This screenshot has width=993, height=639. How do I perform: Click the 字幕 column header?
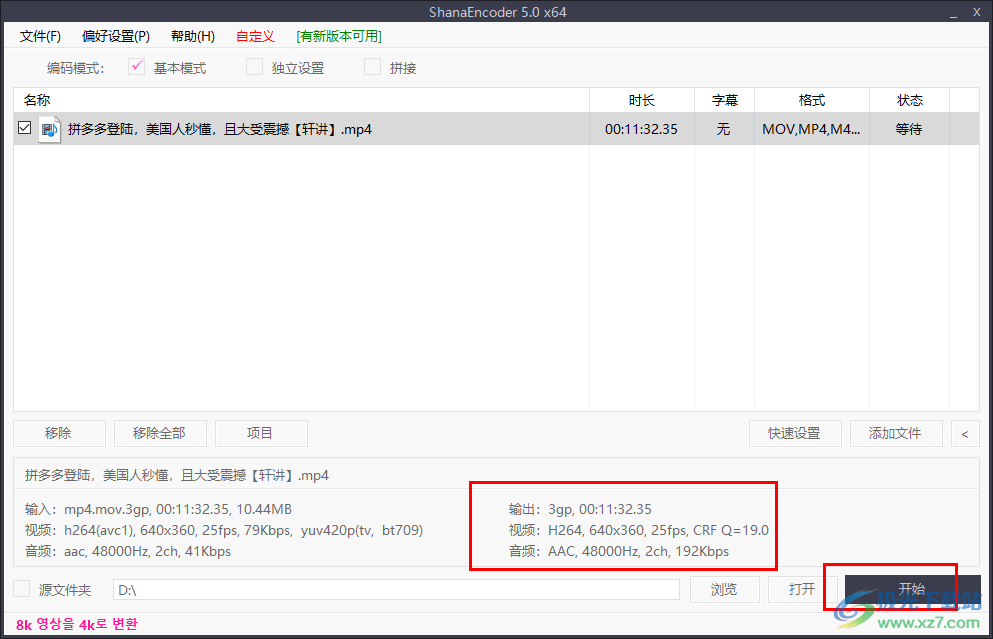(x=724, y=100)
